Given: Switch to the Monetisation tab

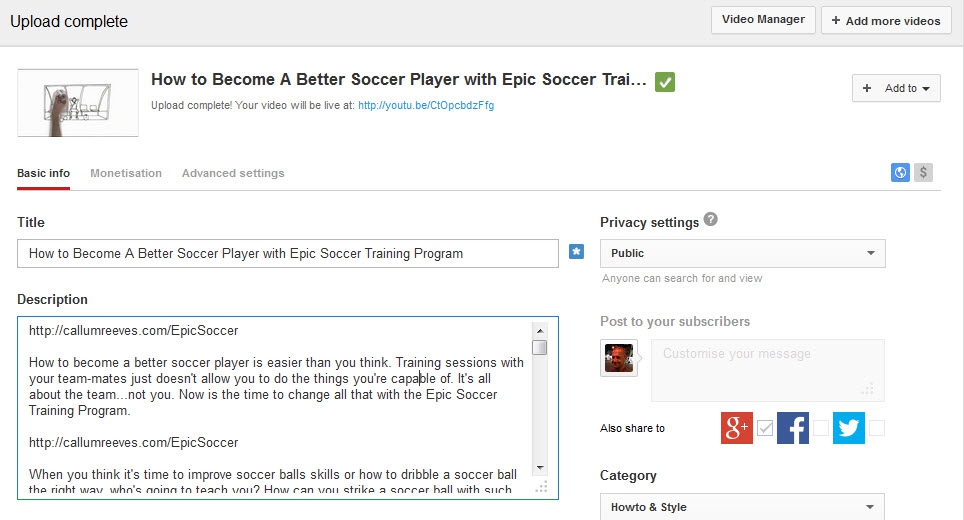Looking at the screenshot, I should (x=125, y=173).
